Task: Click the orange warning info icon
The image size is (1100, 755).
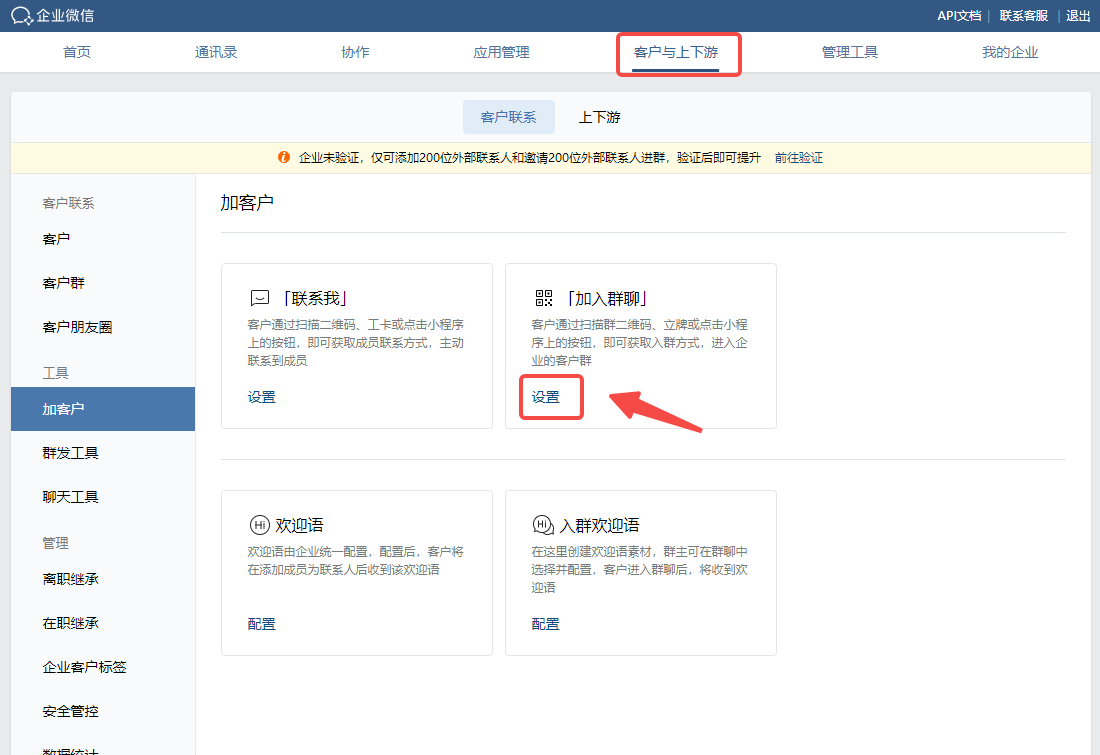Action: tap(284, 158)
